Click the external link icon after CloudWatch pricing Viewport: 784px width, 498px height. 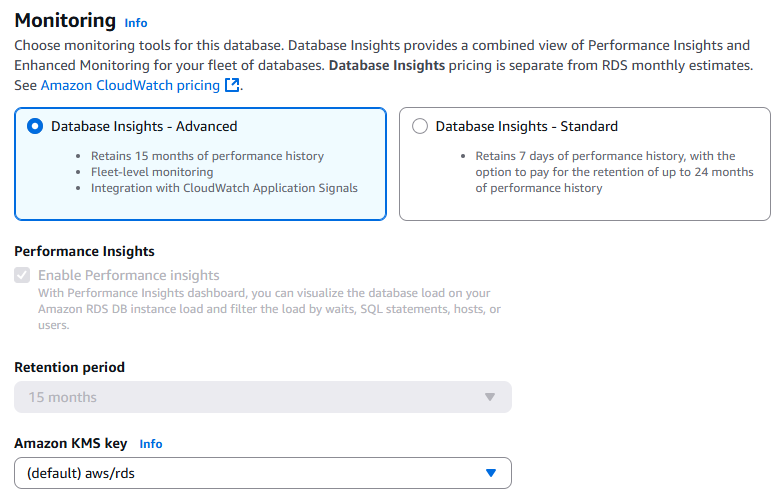tap(232, 86)
